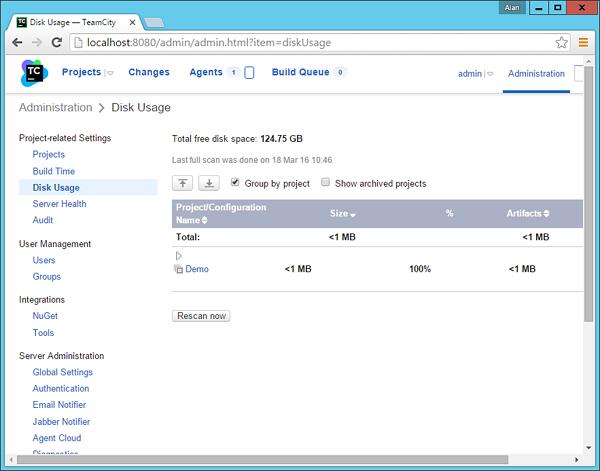Click the TeamCity logo icon
Viewport: 600px width, 471px height.
click(33, 74)
